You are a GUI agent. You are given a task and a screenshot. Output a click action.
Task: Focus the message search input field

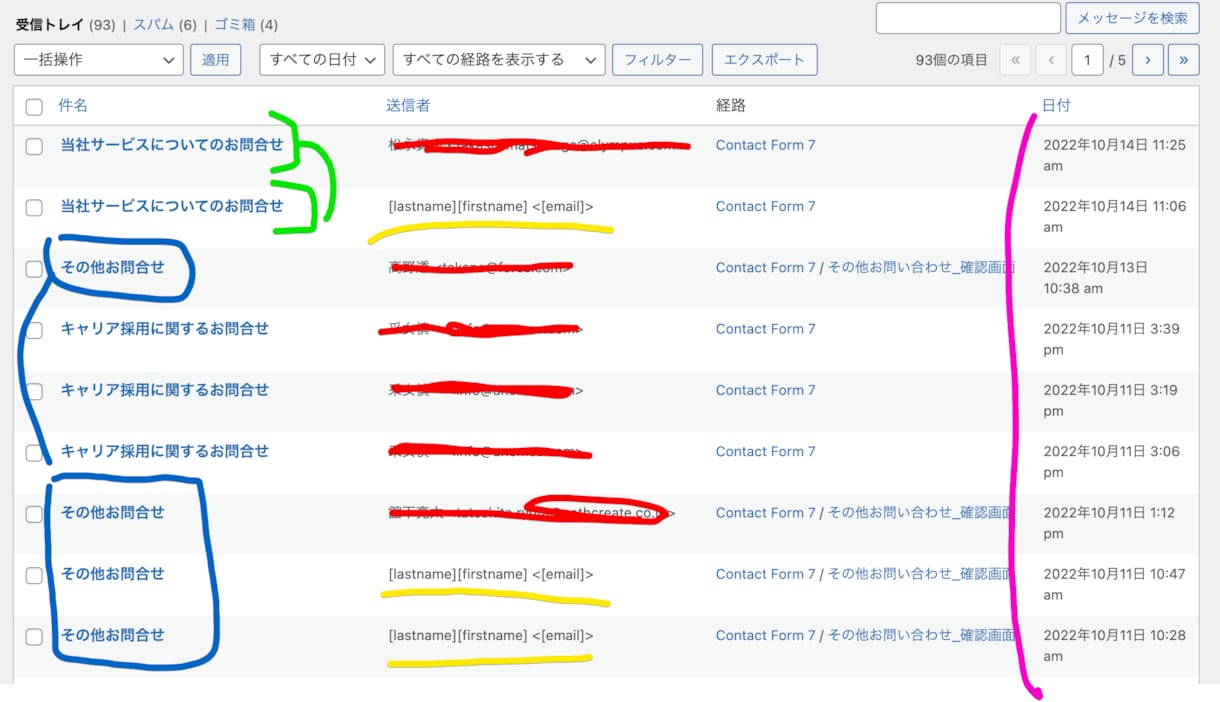click(x=968, y=18)
